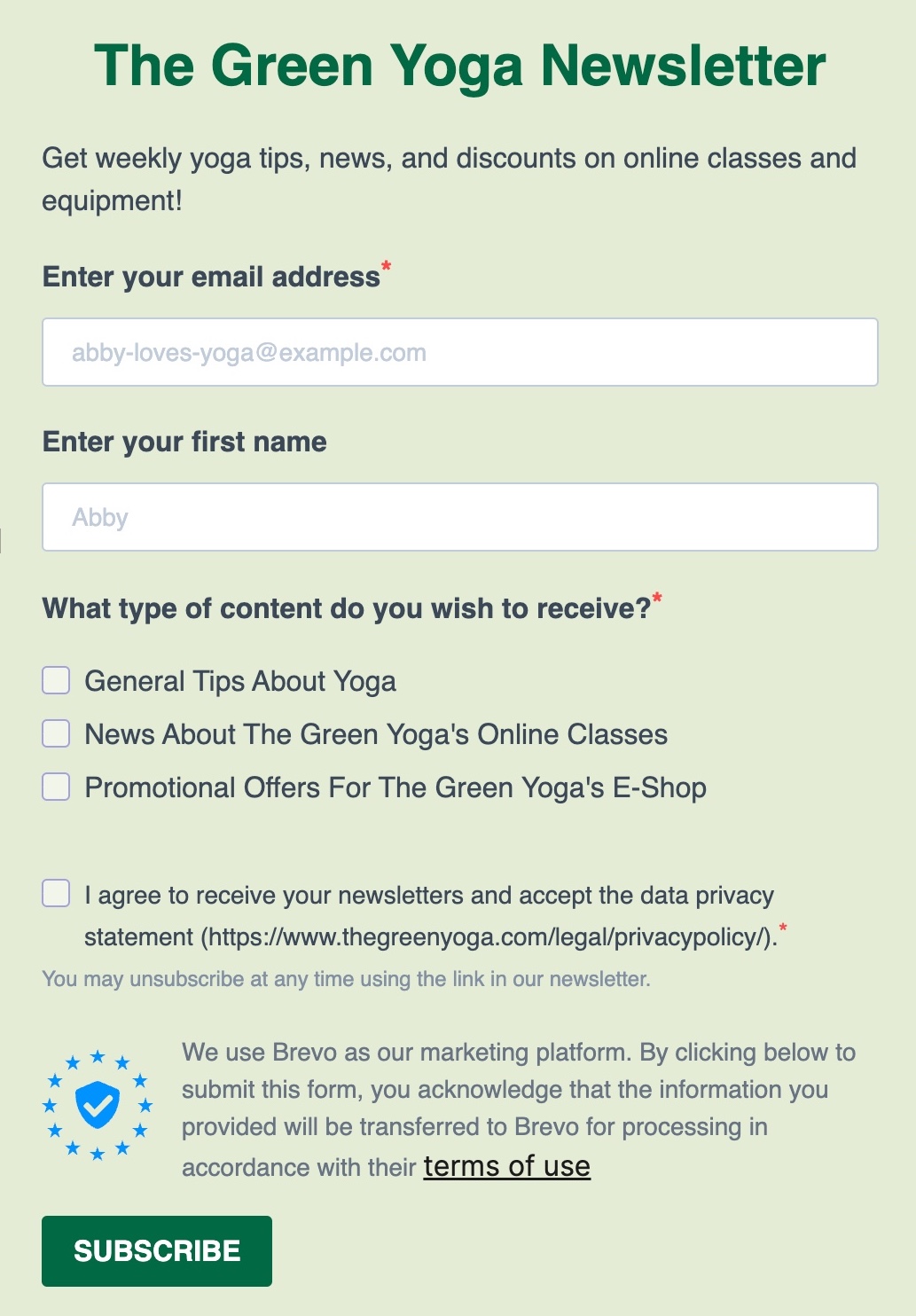Click the privacy statement consent text
Image resolution: width=916 pixels, height=1316 pixels.
(x=430, y=916)
